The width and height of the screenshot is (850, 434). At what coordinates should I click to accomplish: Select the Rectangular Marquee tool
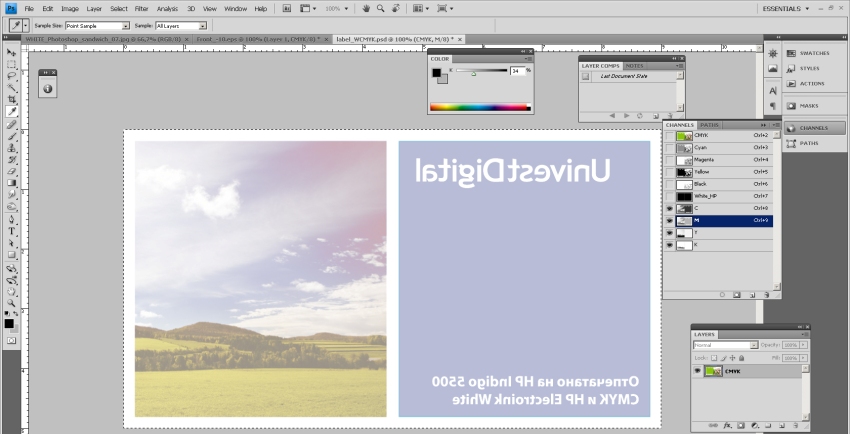pos(11,64)
